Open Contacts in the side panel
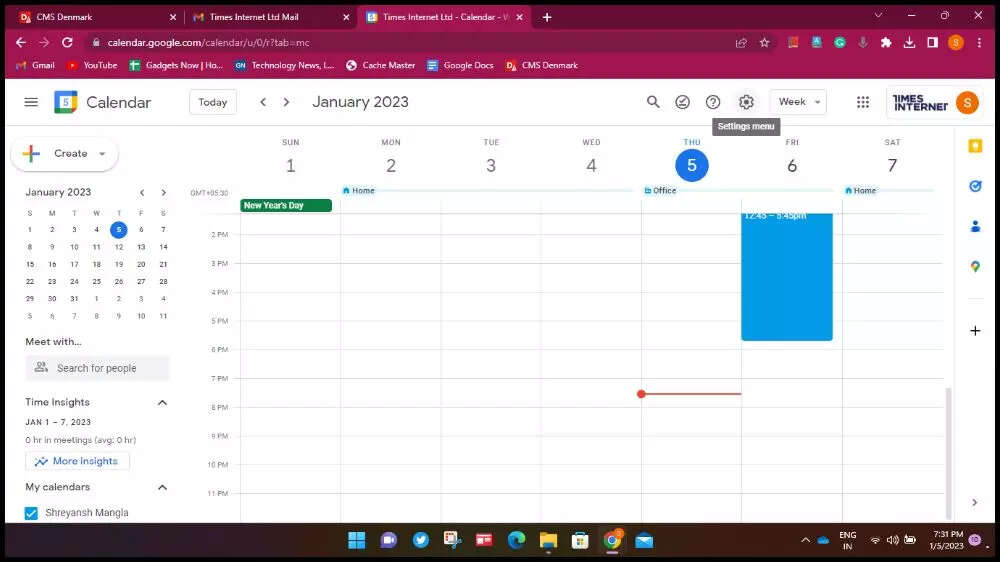 975,226
